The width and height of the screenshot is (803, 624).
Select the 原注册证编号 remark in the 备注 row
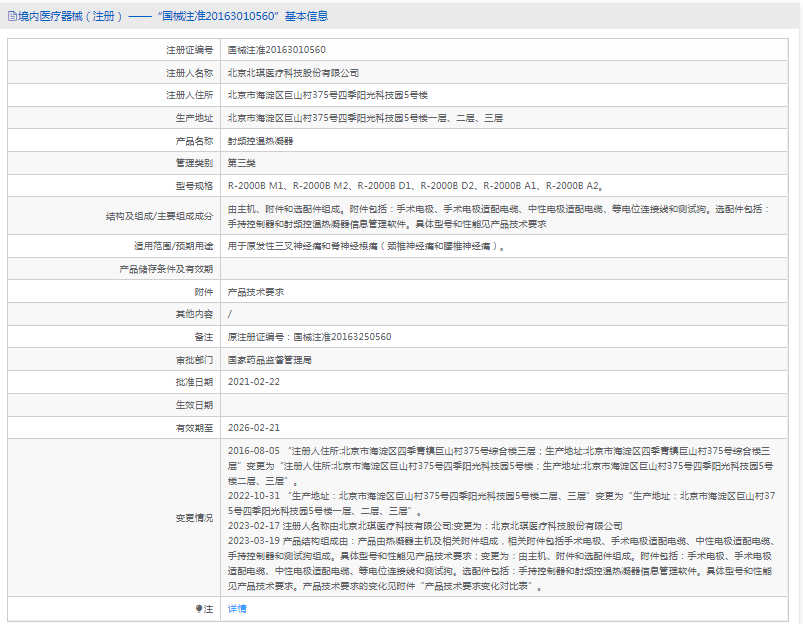(x=310, y=337)
